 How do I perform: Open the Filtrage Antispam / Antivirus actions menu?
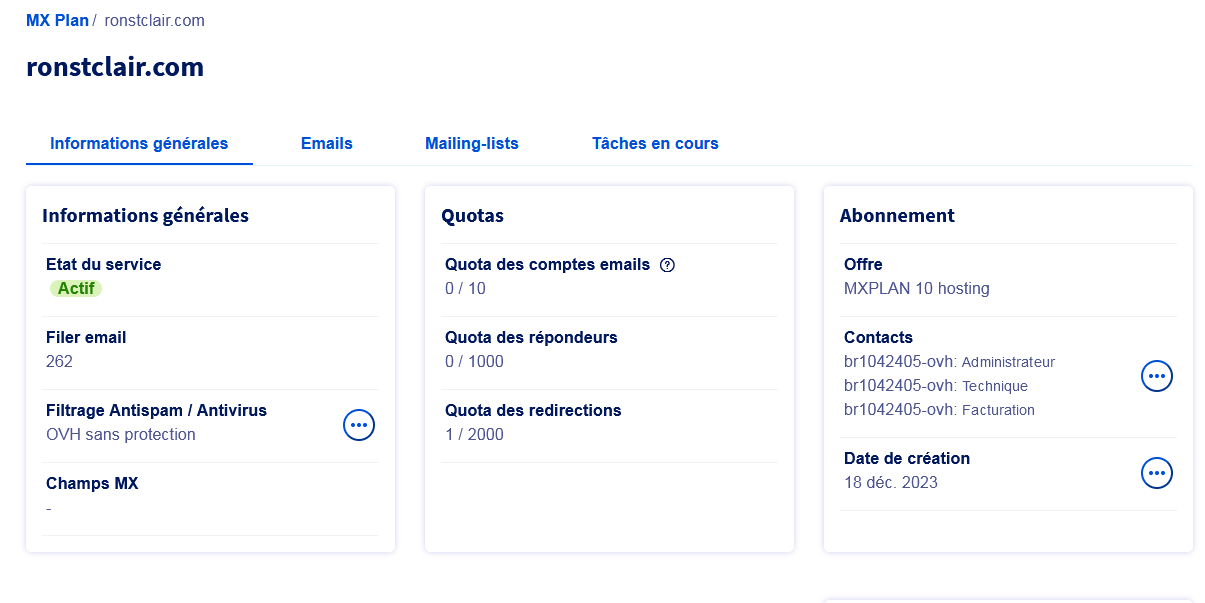(359, 425)
